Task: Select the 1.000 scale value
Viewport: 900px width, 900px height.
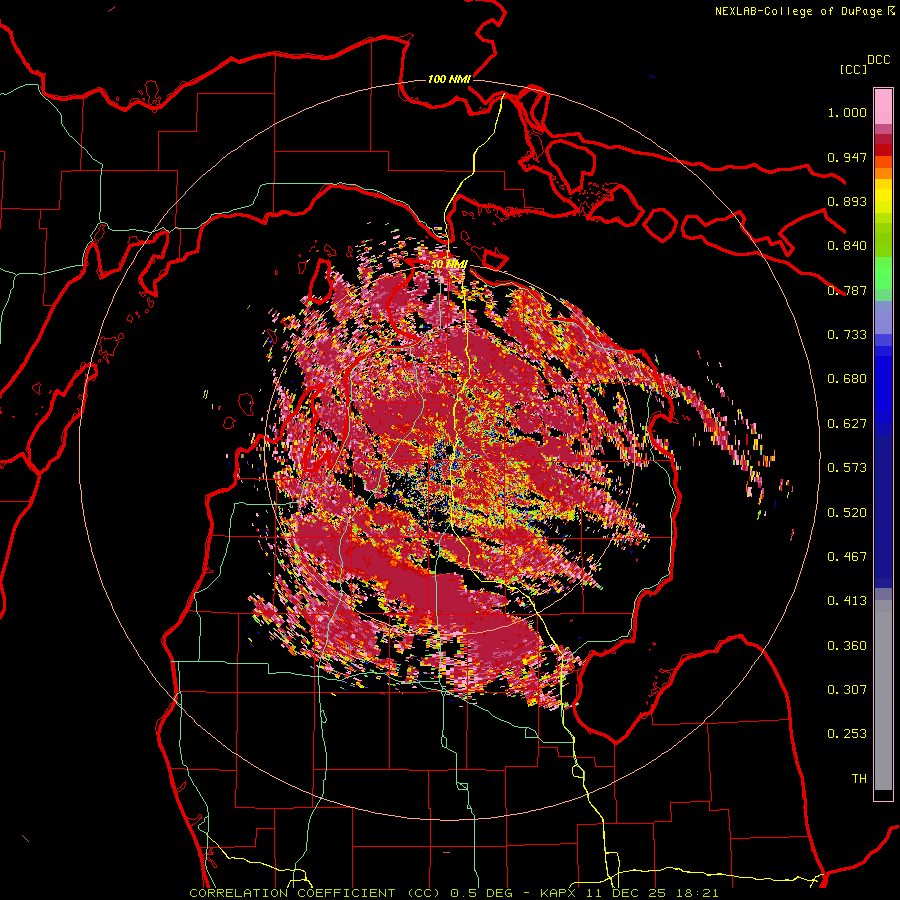Action: pos(847,112)
